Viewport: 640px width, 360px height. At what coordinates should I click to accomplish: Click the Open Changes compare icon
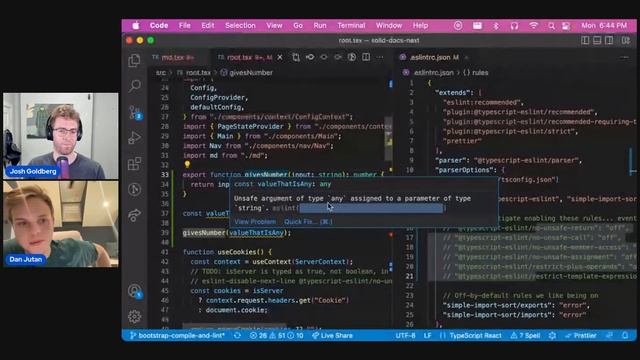click(296, 57)
